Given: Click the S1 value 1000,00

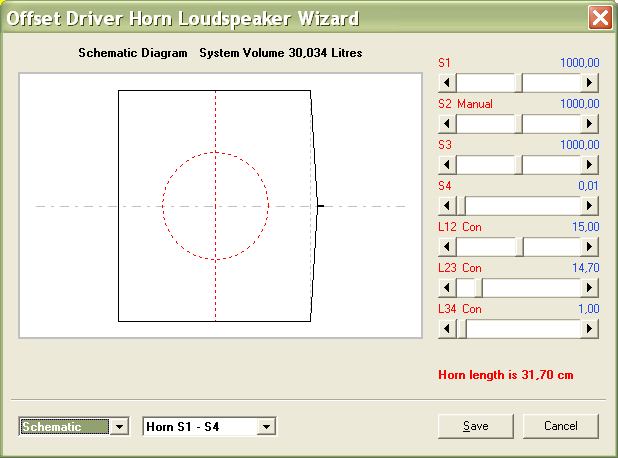Looking at the screenshot, I should pyautogui.click(x=579, y=63).
